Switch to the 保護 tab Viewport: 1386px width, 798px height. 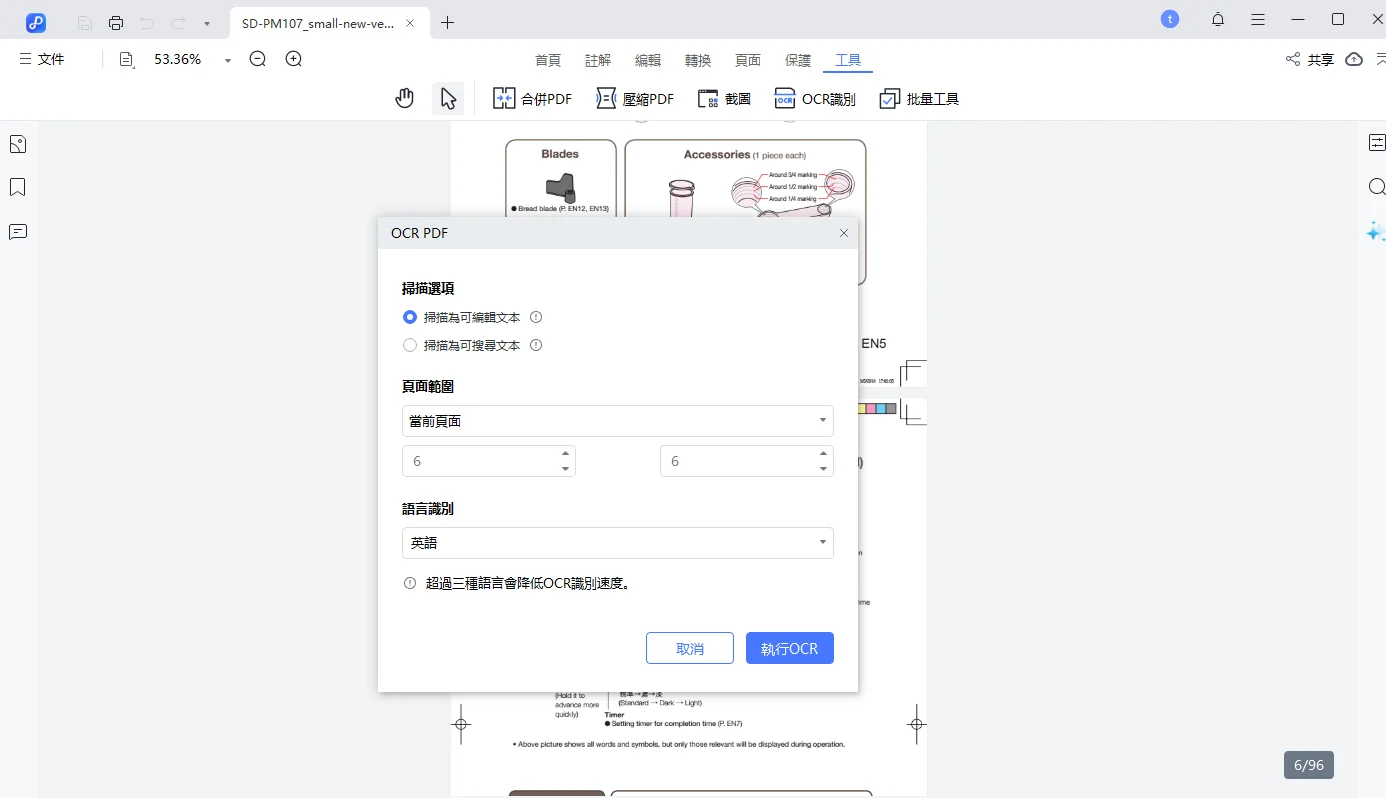[x=798, y=60]
